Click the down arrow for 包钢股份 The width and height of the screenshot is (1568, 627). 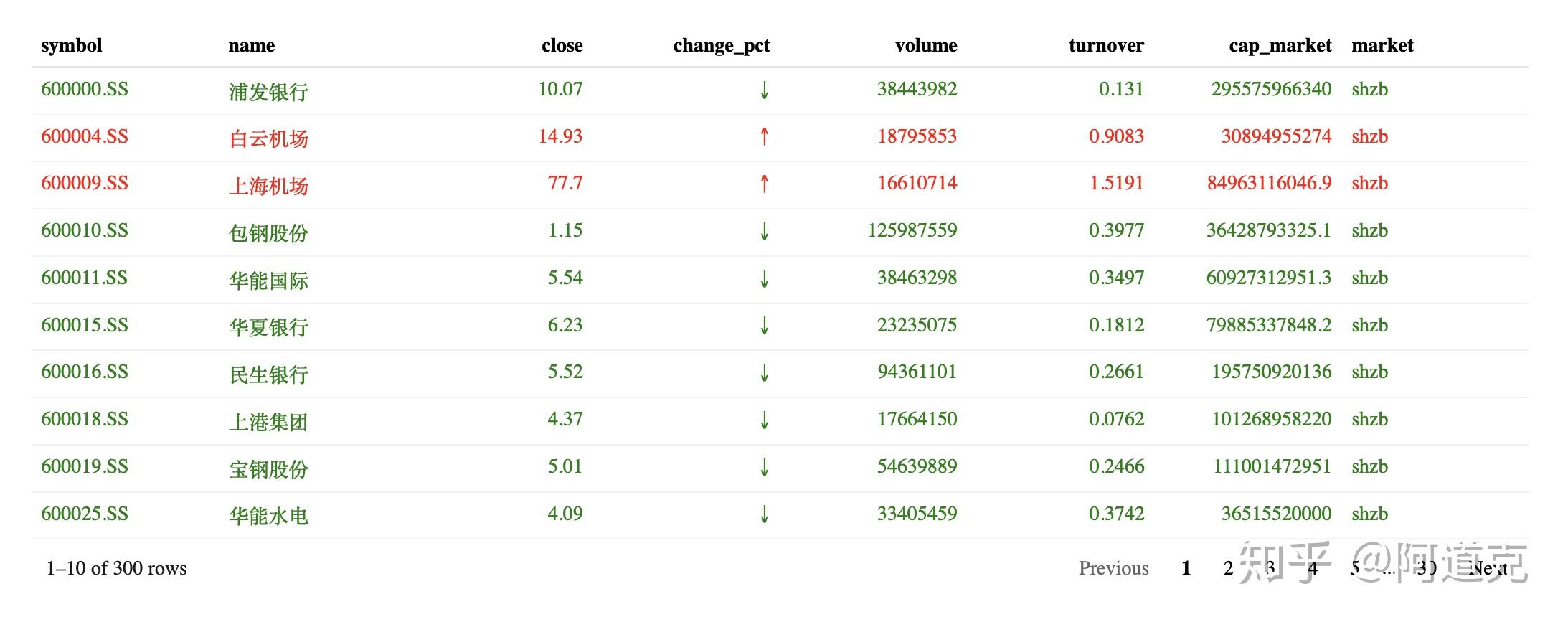[764, 231]
